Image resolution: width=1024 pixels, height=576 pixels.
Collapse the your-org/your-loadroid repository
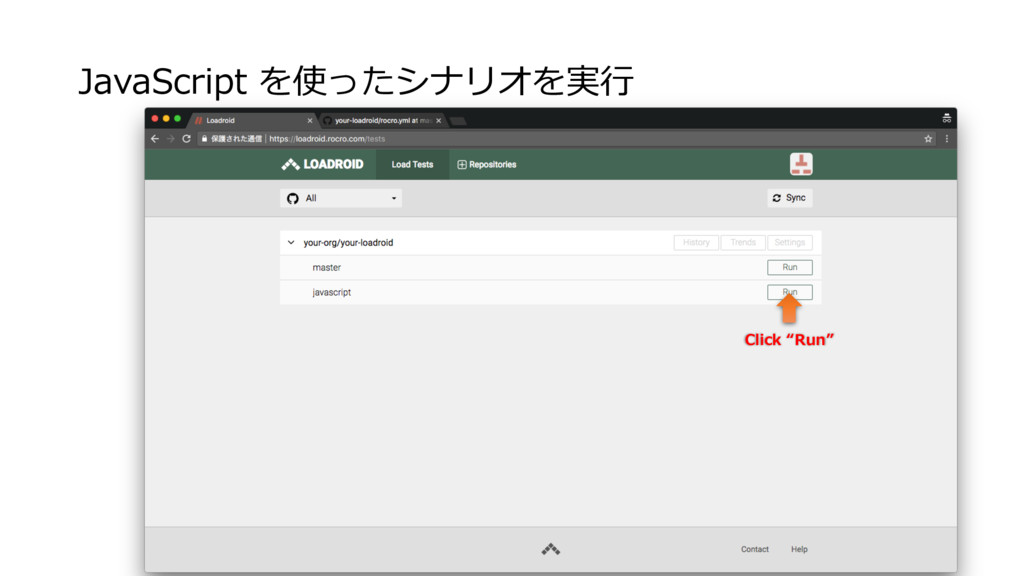pyautogui.click(x=291, y=242)
